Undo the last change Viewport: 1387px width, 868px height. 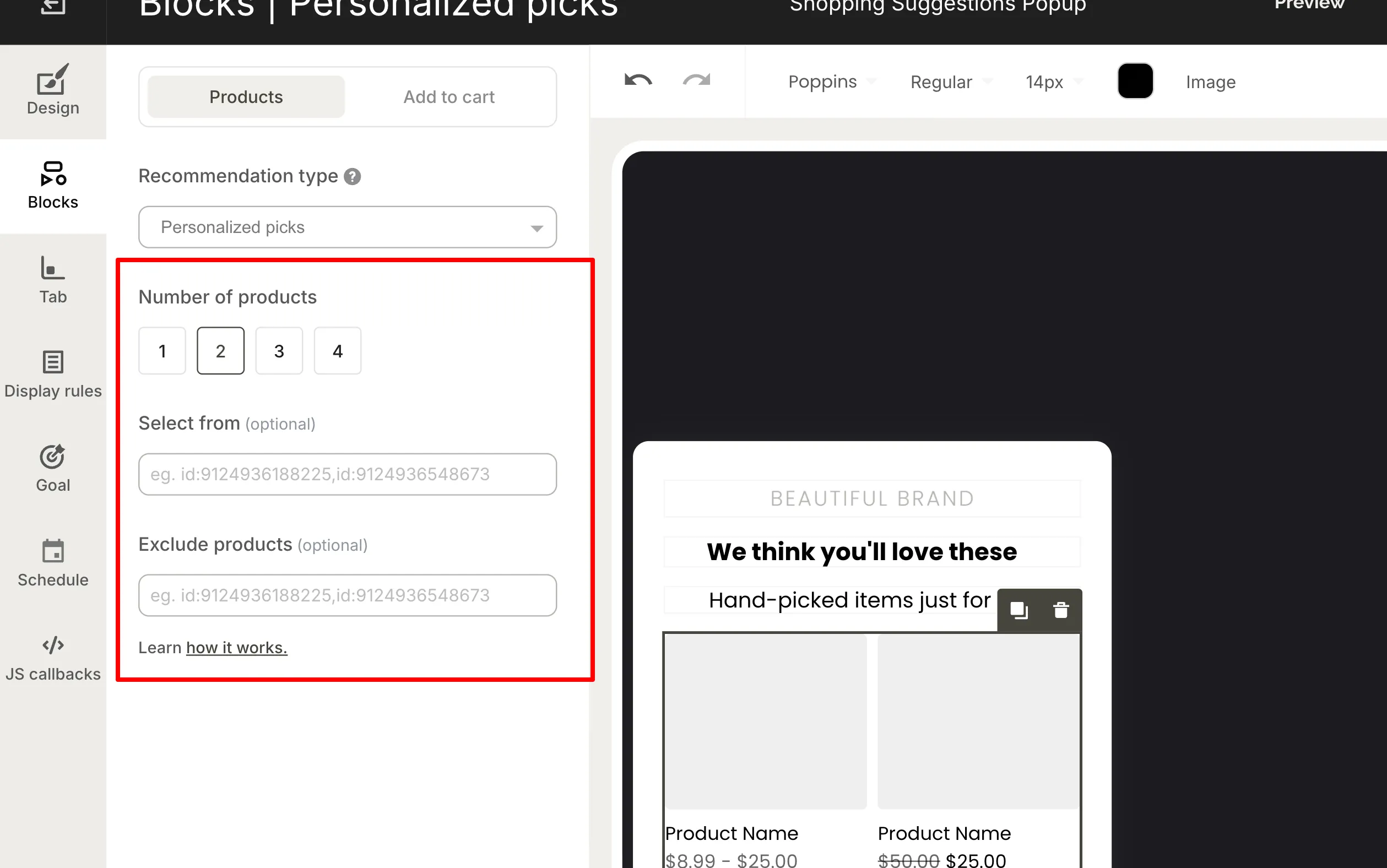point(638,80)
